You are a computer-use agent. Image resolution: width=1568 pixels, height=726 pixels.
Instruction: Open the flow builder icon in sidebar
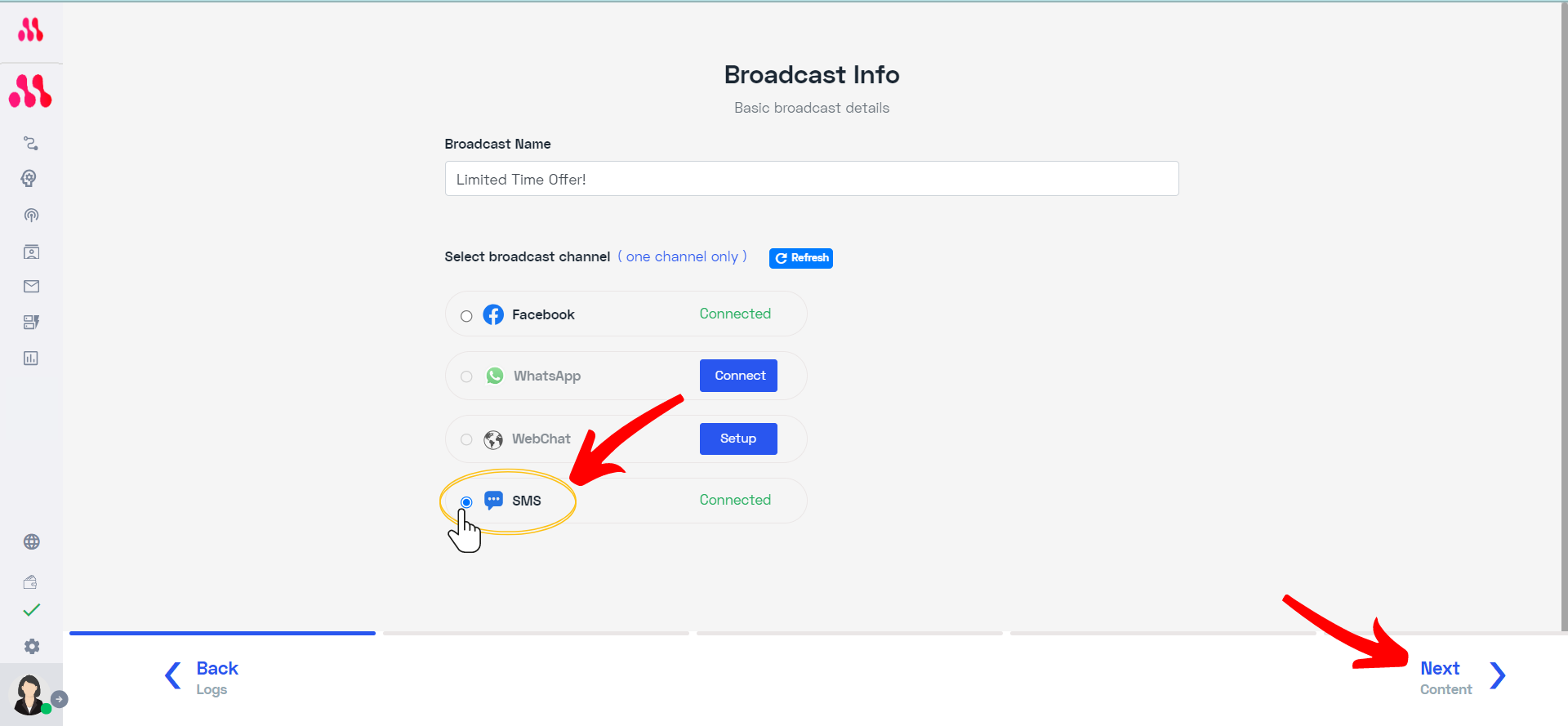click(31, 143)
